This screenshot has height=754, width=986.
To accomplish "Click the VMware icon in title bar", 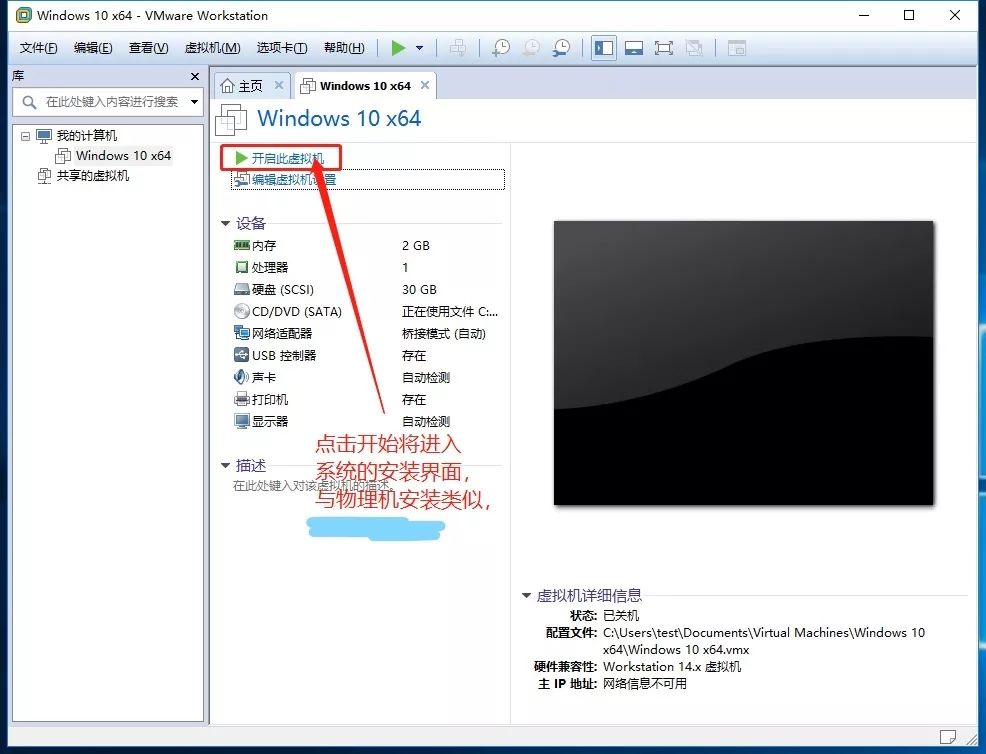I will pos(23,15).
